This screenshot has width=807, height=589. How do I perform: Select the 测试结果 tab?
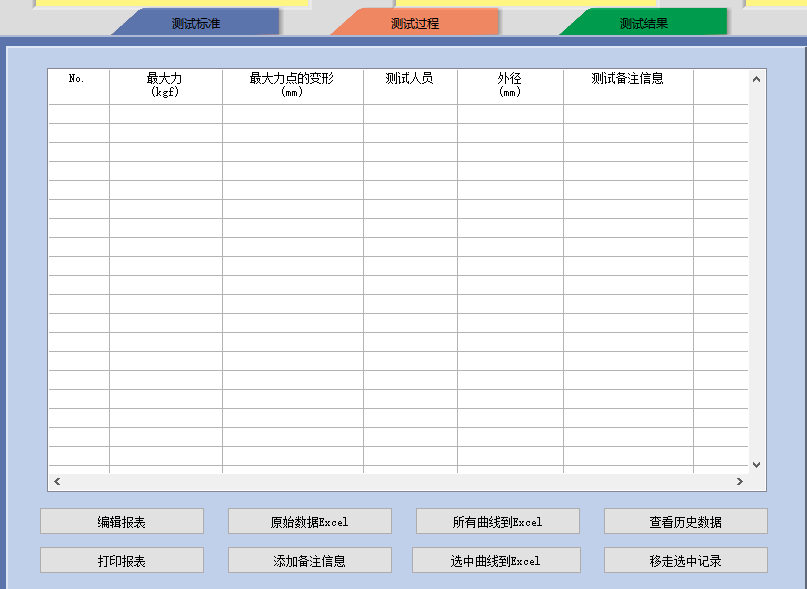point(643,23)
